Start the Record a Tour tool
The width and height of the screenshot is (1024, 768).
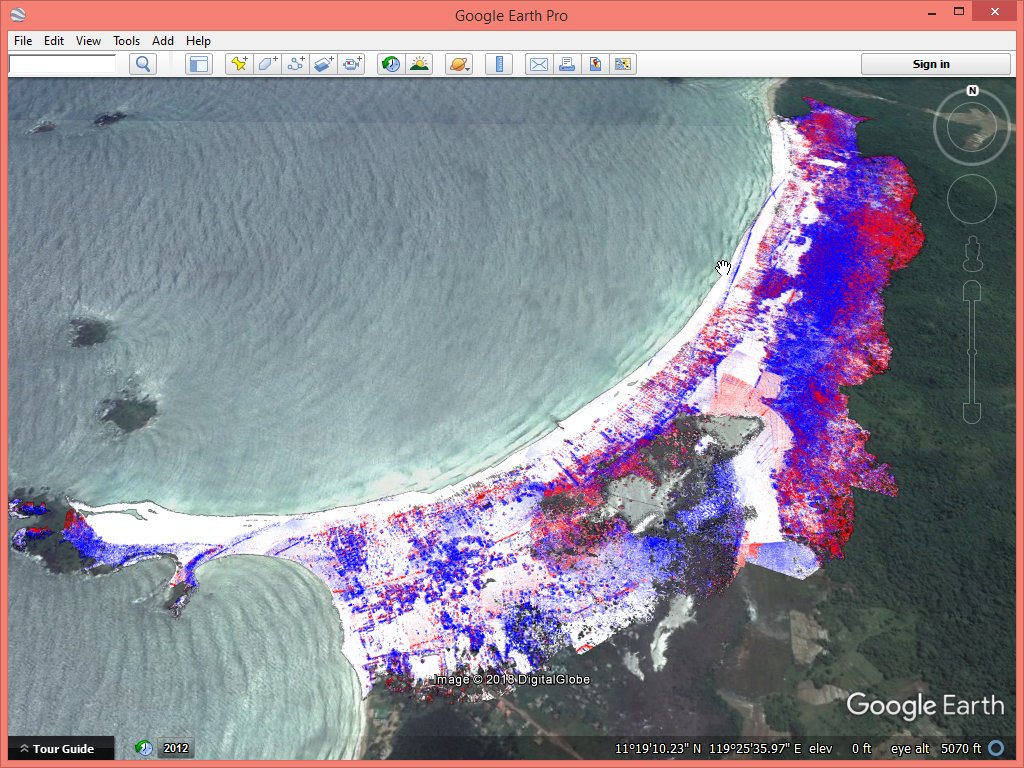351,64
